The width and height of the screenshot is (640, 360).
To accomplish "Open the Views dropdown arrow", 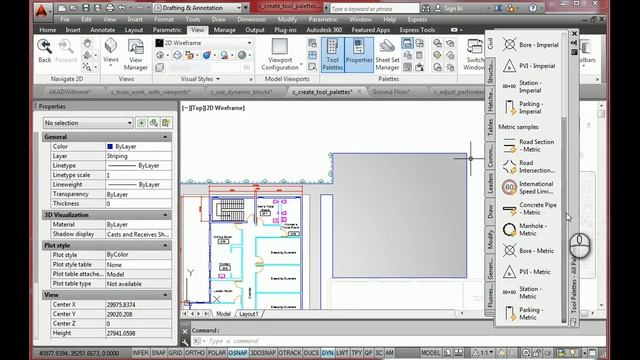I will pyautogui.click(x=111, y=66).
